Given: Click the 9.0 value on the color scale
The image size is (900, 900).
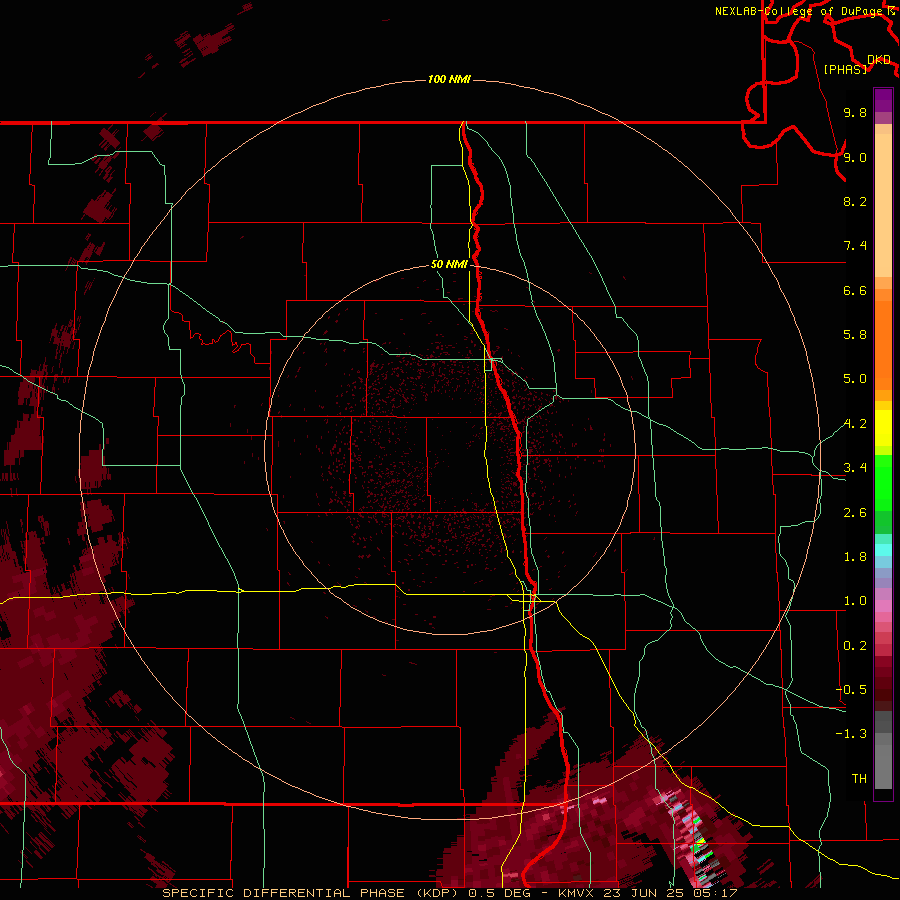Looking at the screenshot, I should 855,157.
